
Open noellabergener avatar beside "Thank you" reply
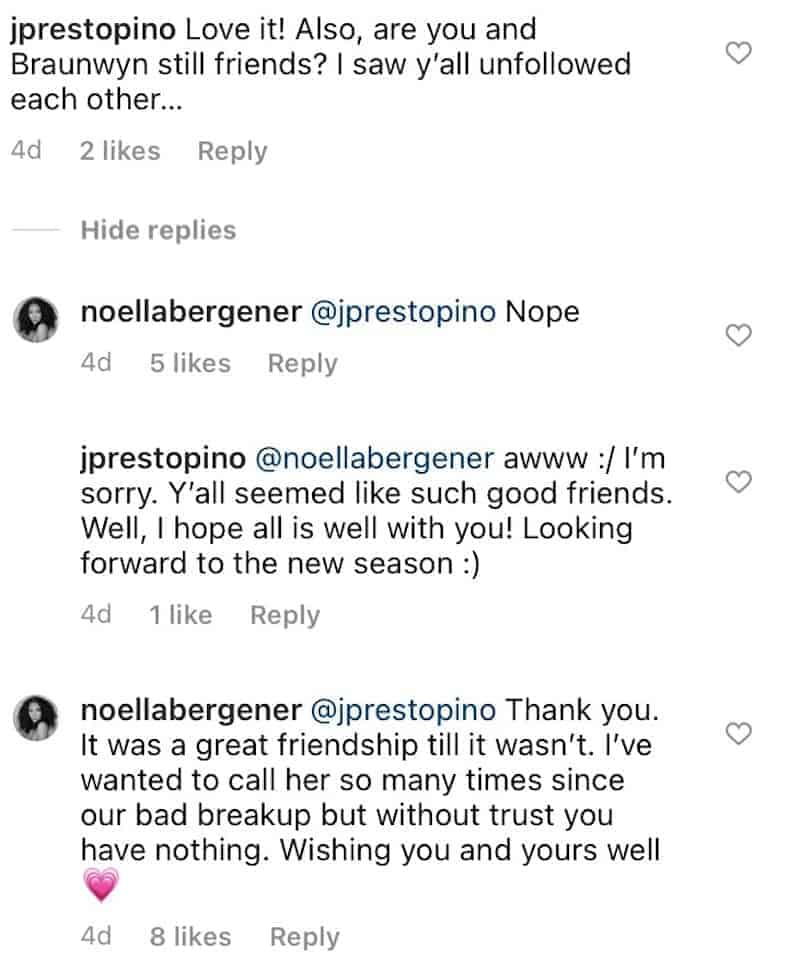point(39,722)
